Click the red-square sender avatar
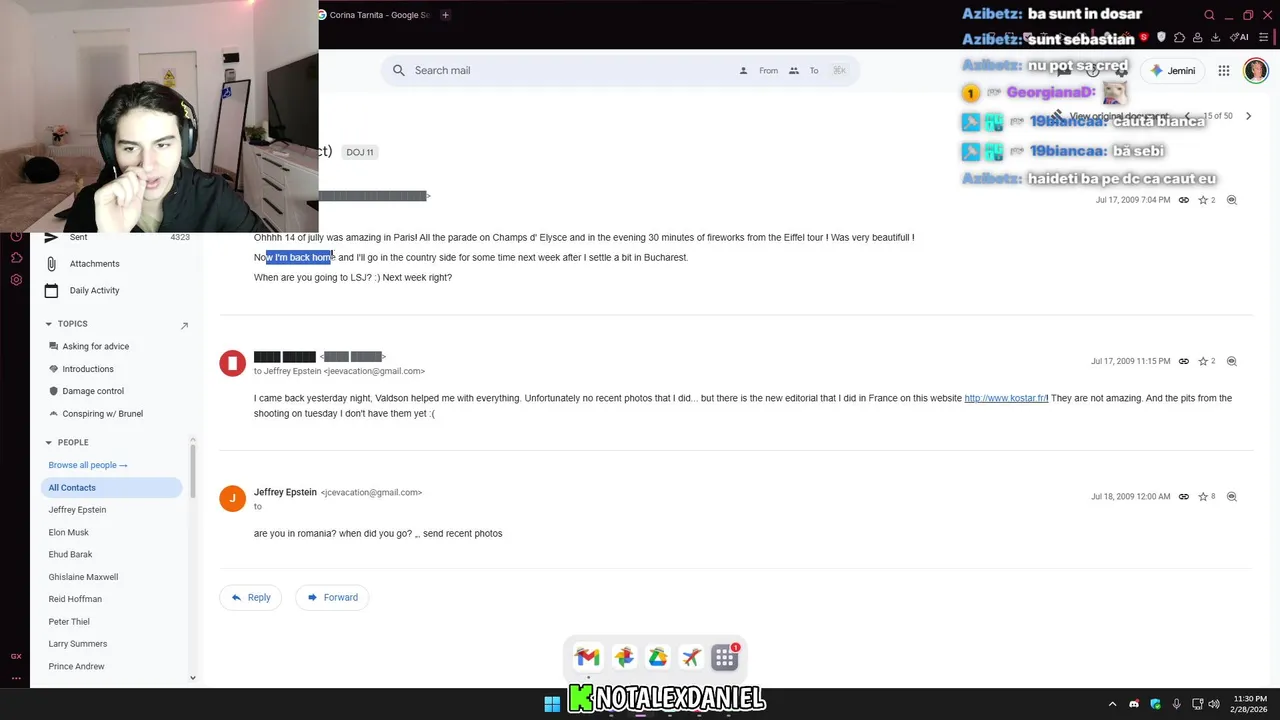The image size is (1280, 720). pos(232,363)
